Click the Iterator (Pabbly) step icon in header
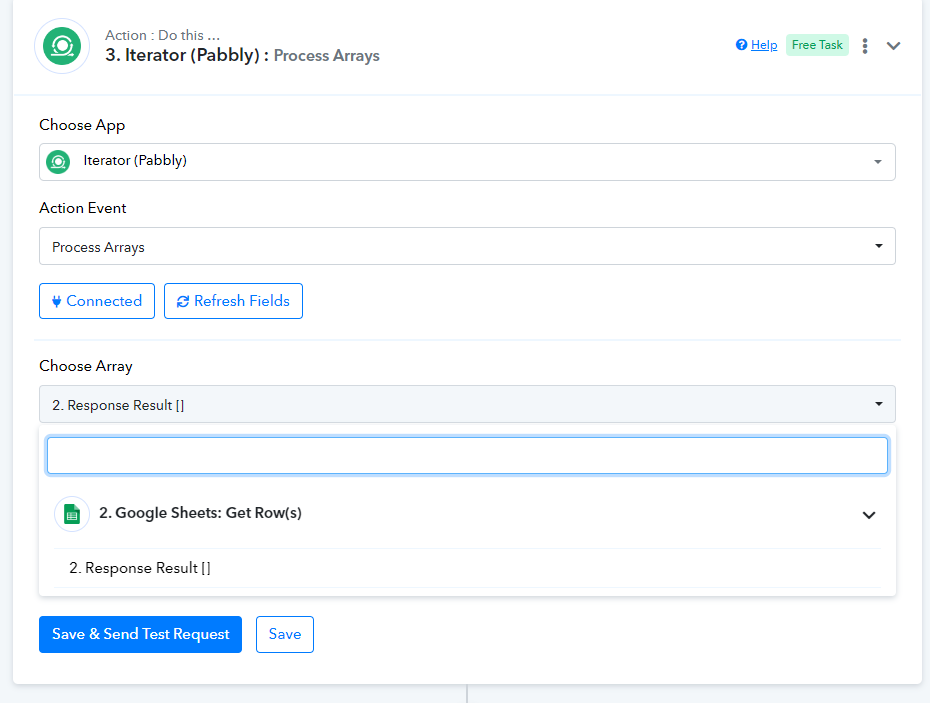 [62, 46]
